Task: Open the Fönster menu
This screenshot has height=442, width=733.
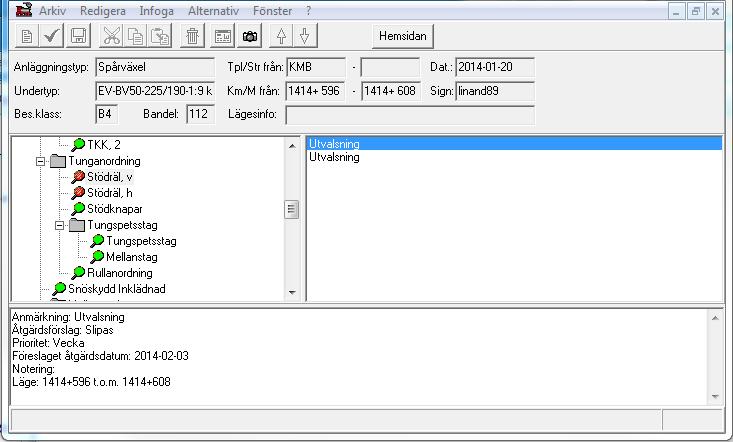Action: click(x=273, y=11)
